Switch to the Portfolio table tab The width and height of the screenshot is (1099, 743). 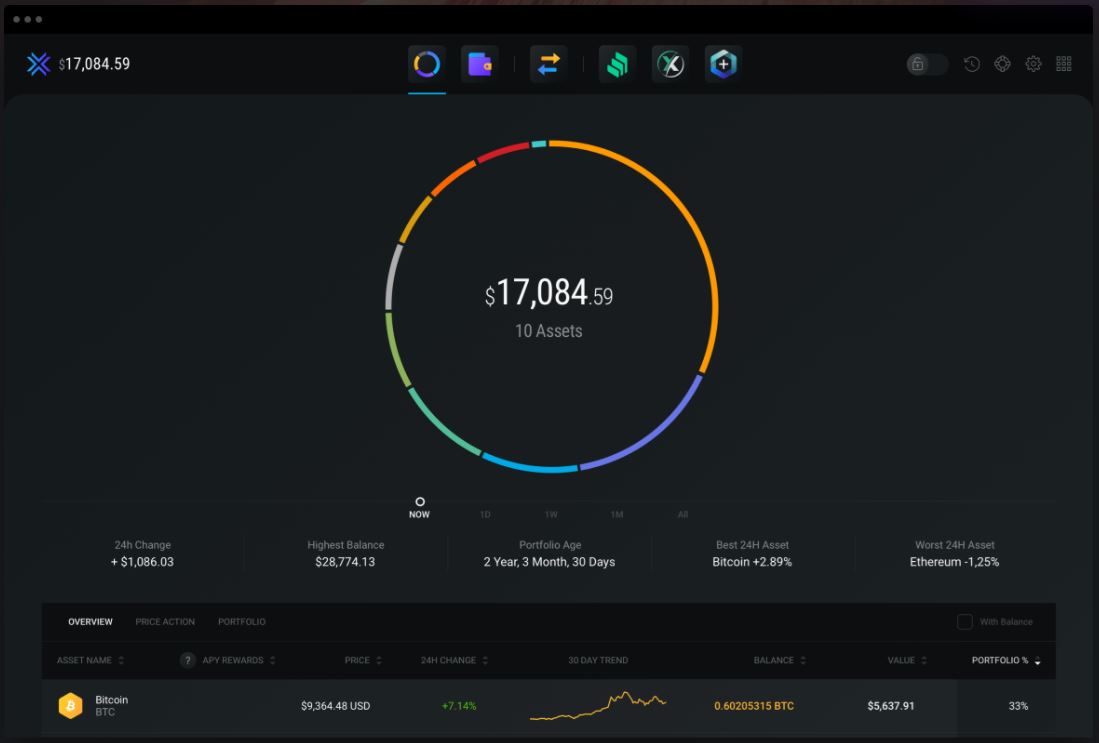click(x=242, y=622)
